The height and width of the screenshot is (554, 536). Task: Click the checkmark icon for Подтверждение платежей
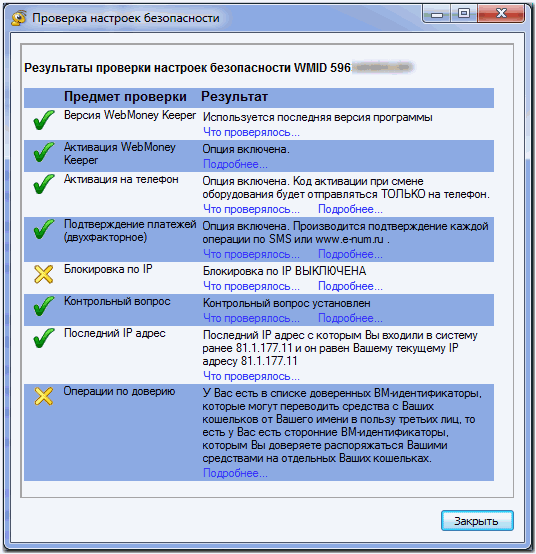[x=44, y=229]
